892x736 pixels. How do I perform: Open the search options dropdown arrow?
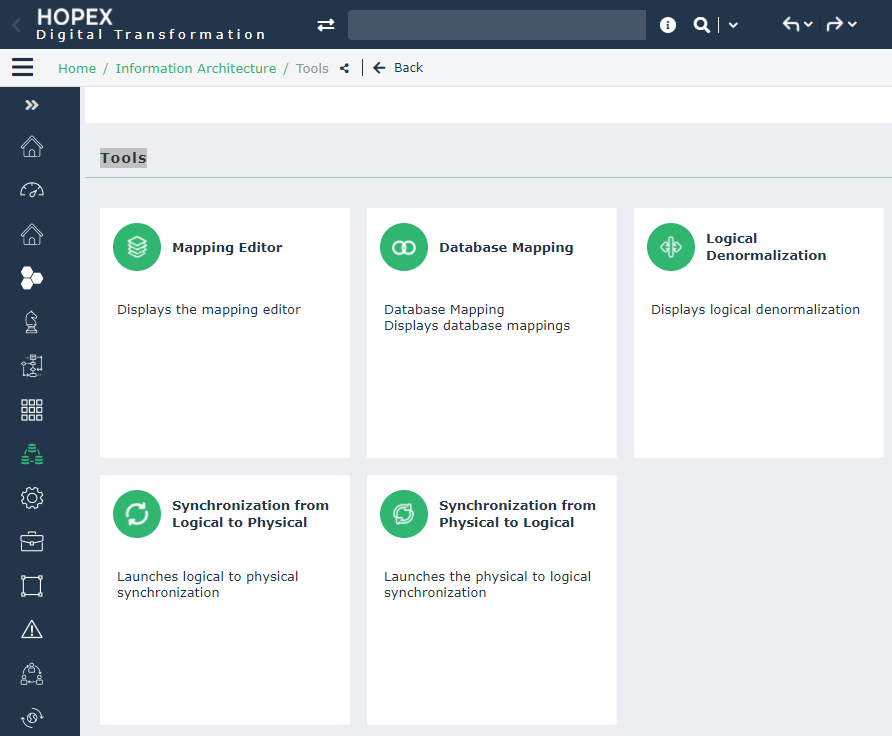pyautogui.click(x=733, y=25)
